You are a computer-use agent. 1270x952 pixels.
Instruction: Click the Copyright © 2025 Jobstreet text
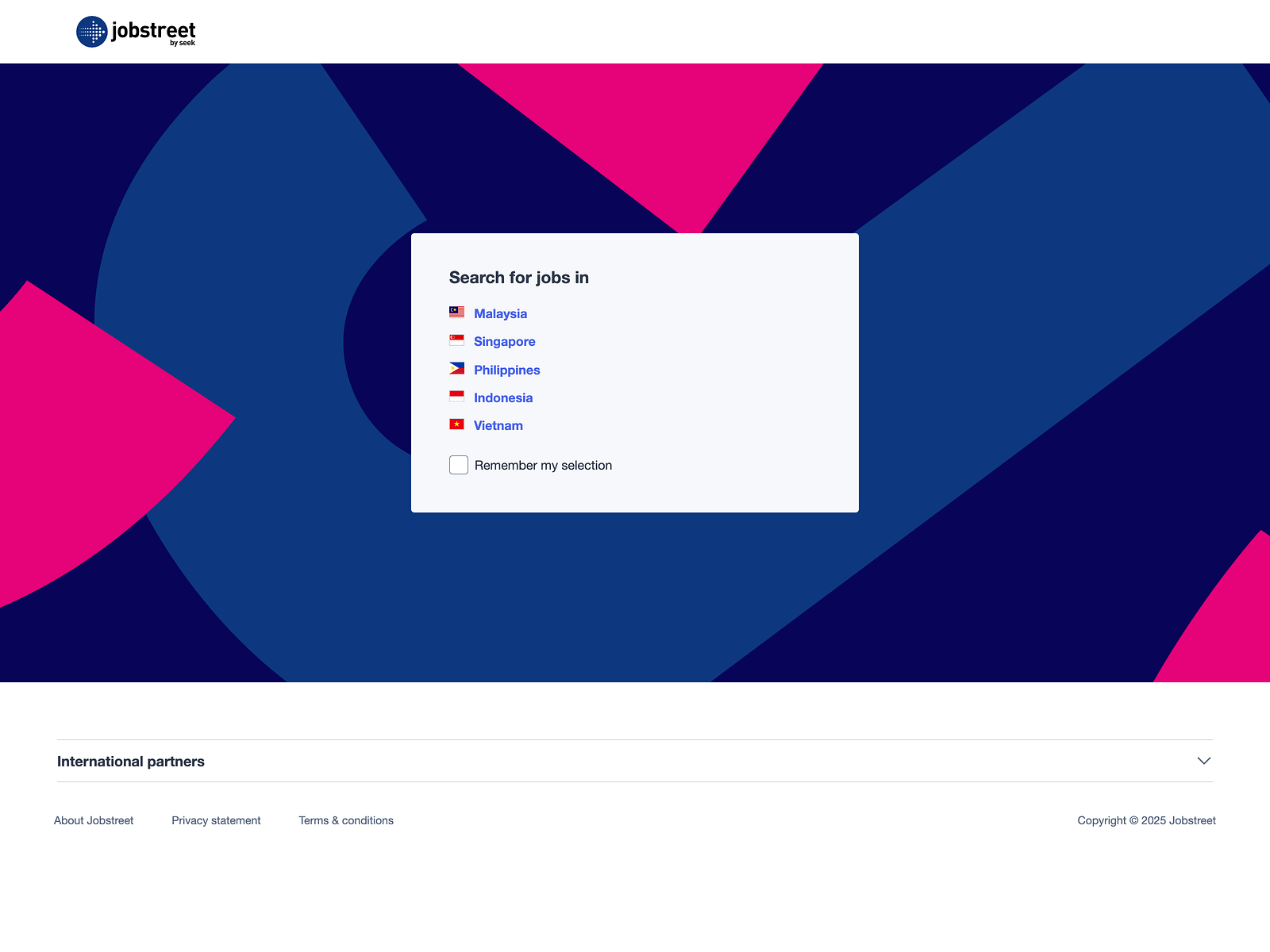[x=1146, y=820]
